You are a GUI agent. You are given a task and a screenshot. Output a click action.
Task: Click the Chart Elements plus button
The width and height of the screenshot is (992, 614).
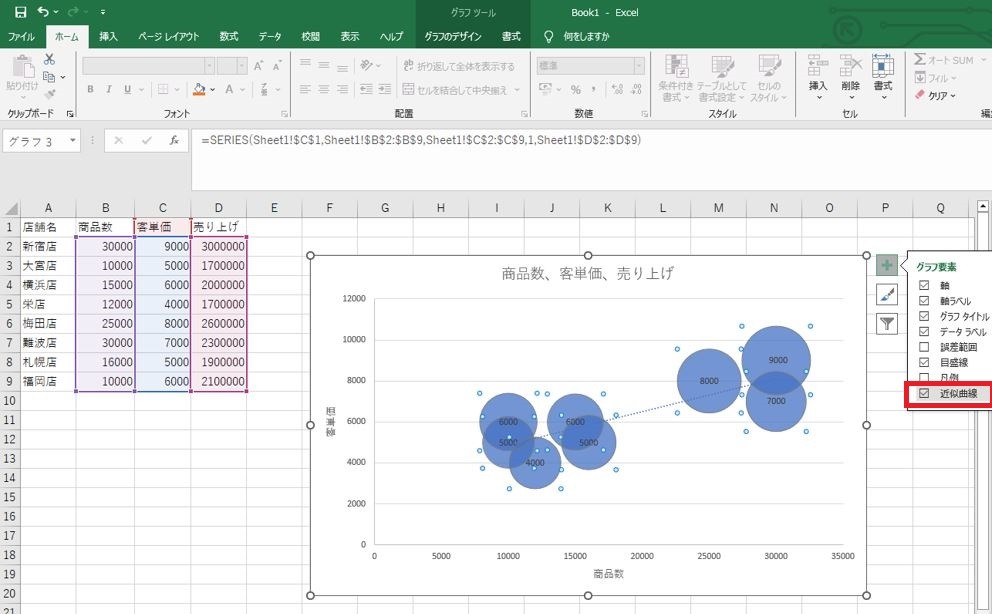[887, 266]
